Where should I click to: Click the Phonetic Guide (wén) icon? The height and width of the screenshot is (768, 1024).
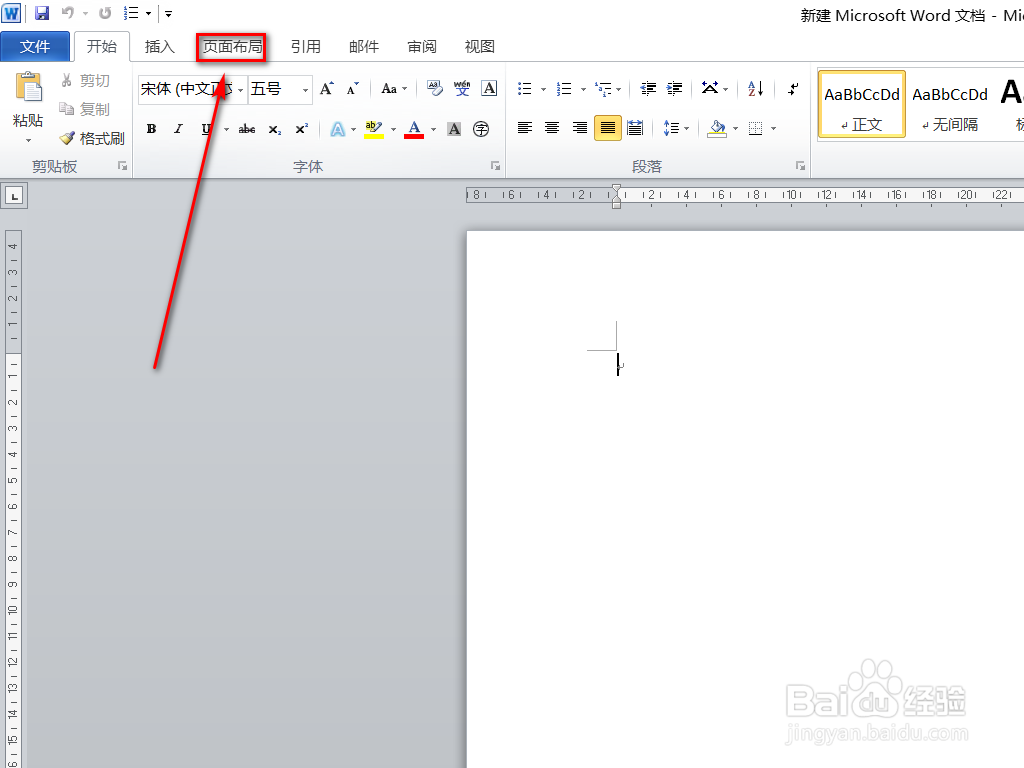[462, 88]
